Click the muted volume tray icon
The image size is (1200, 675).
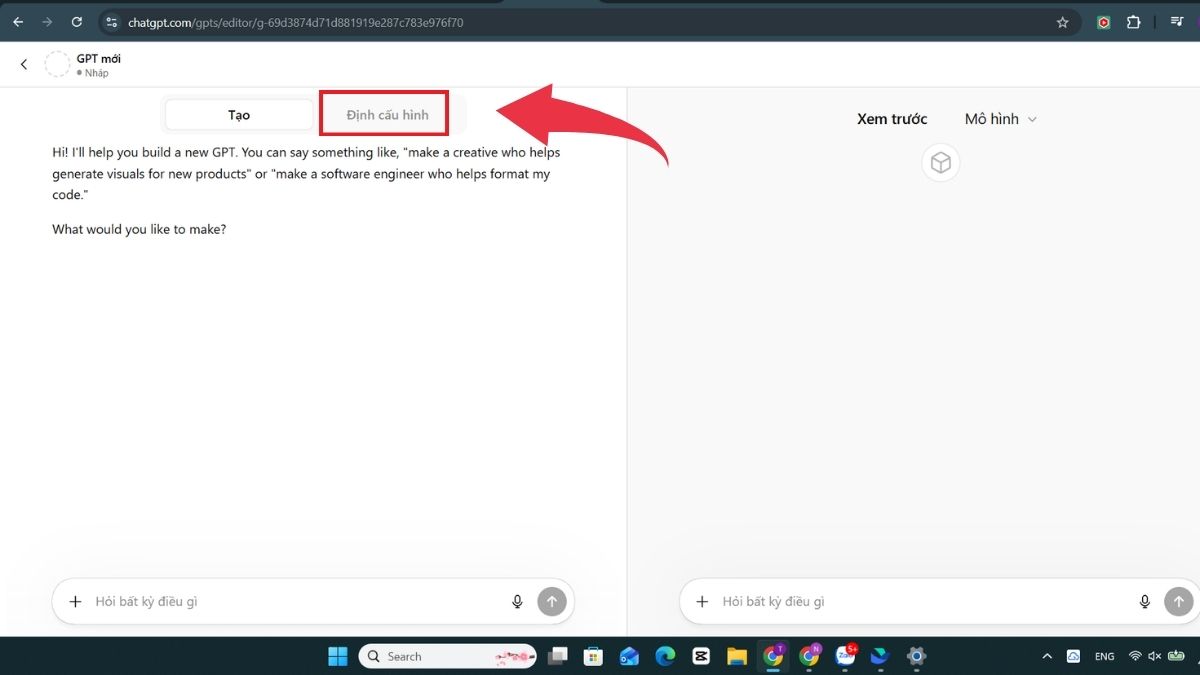[x=1154, y=656]
